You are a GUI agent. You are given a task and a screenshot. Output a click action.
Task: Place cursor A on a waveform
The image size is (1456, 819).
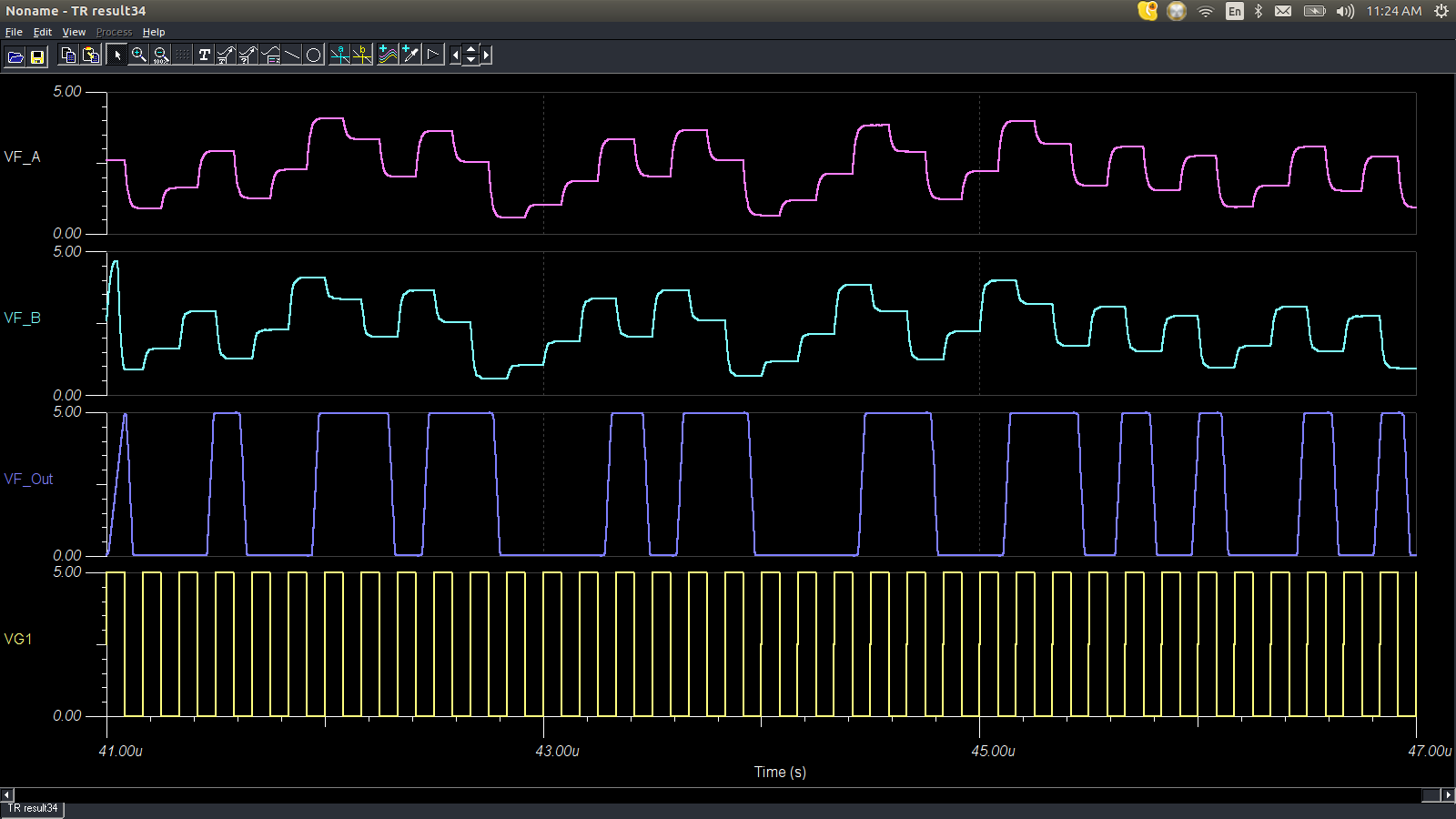tap(339, 55)
